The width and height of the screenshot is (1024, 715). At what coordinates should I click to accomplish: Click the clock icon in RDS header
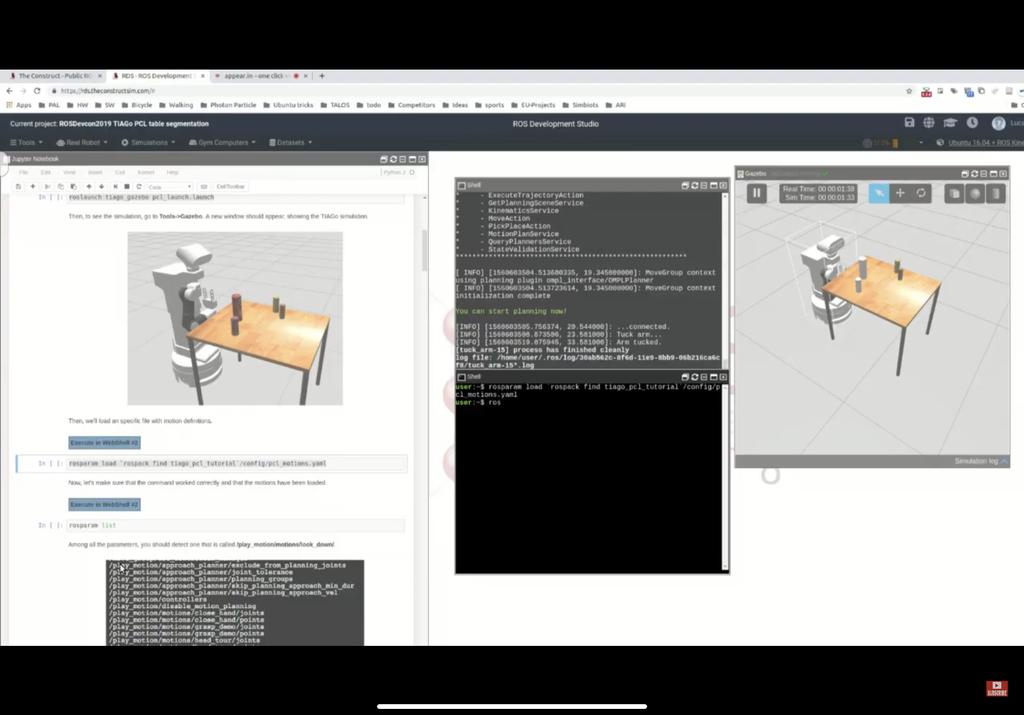click(972, 123)
